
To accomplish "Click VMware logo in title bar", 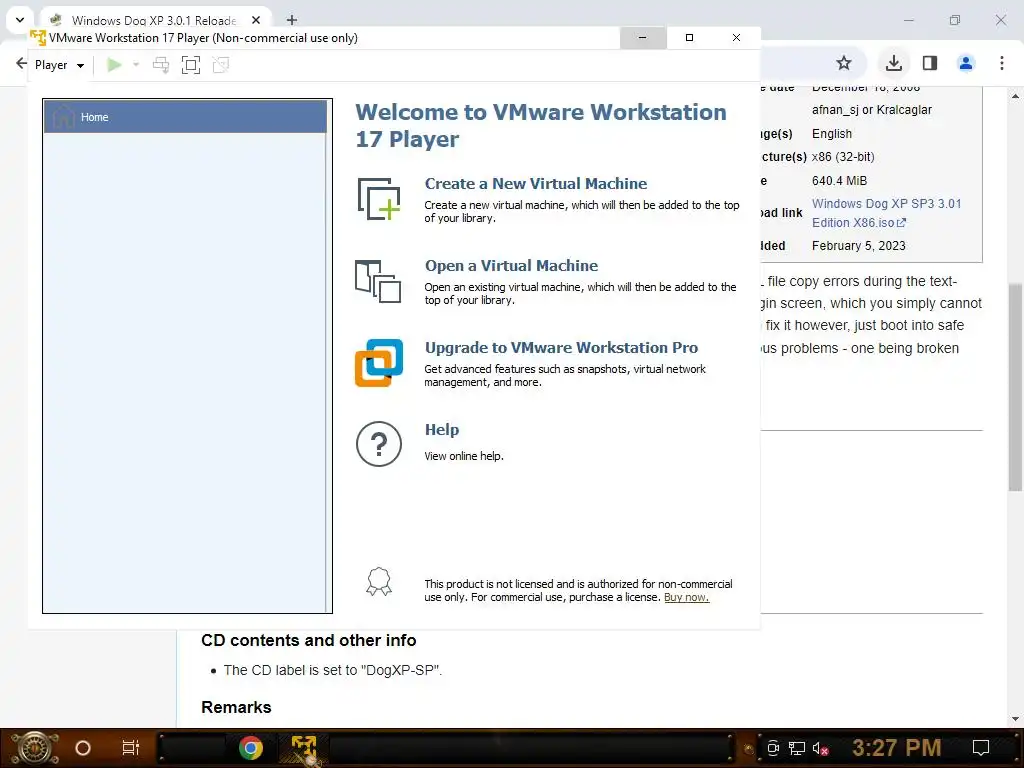I will point(38,38).
